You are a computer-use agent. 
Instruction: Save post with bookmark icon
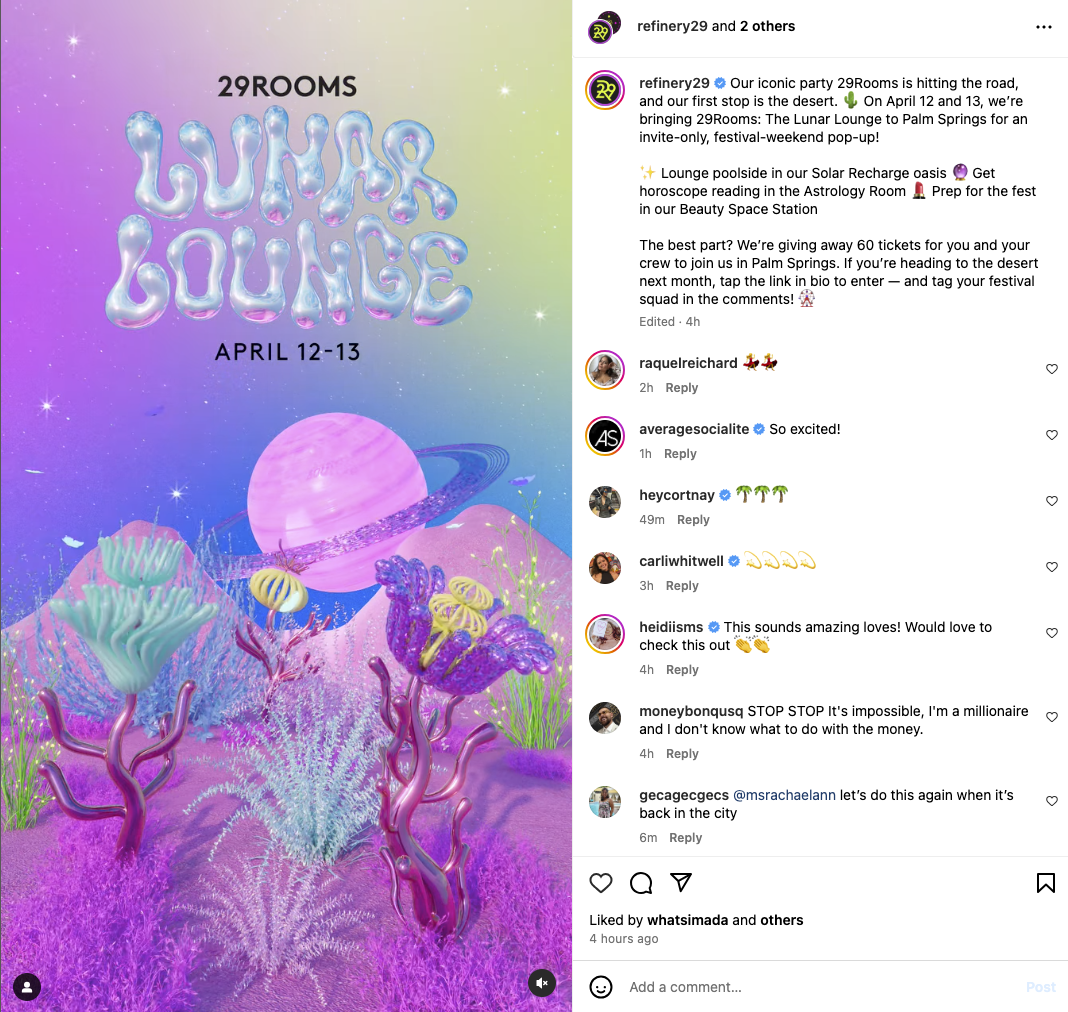(1046, 883)
